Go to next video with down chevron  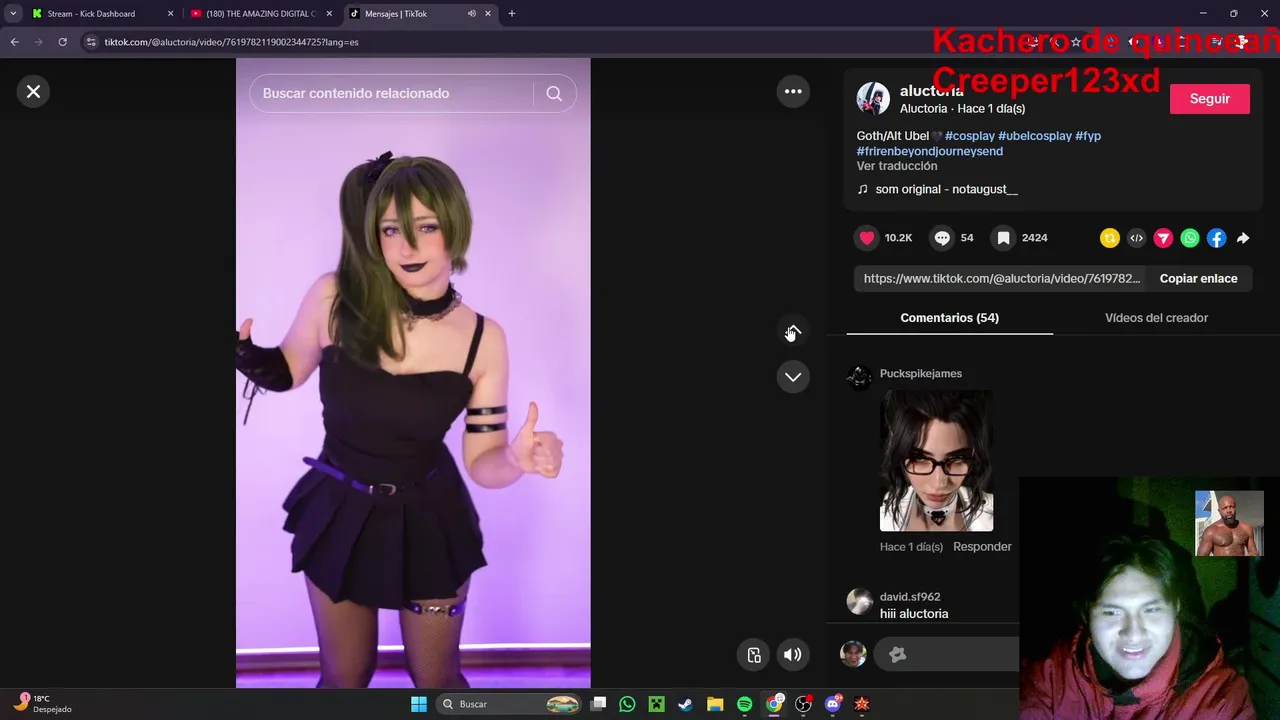coord(793,377)
